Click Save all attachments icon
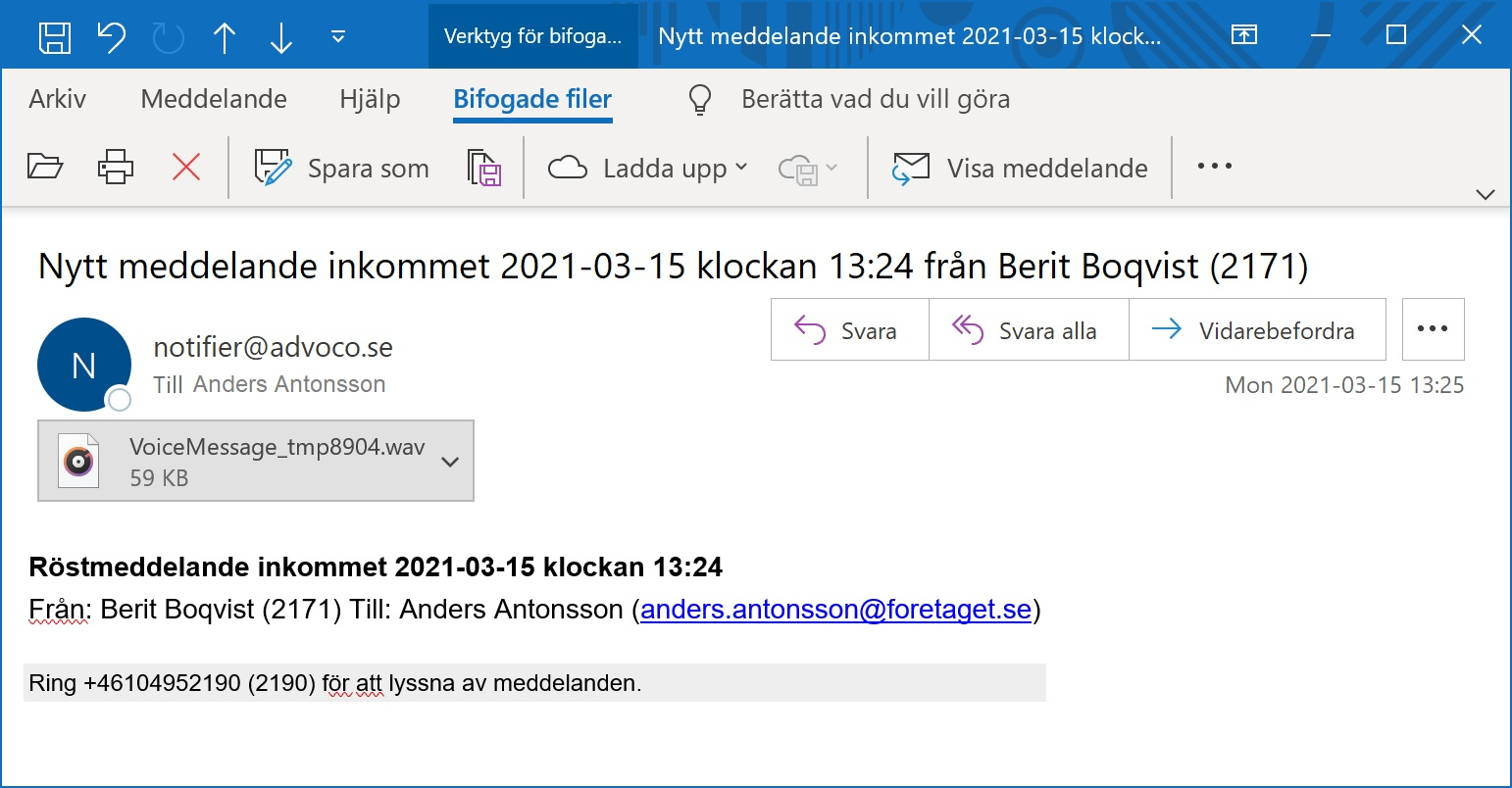The image size is (1512, 788). (484, 168)
